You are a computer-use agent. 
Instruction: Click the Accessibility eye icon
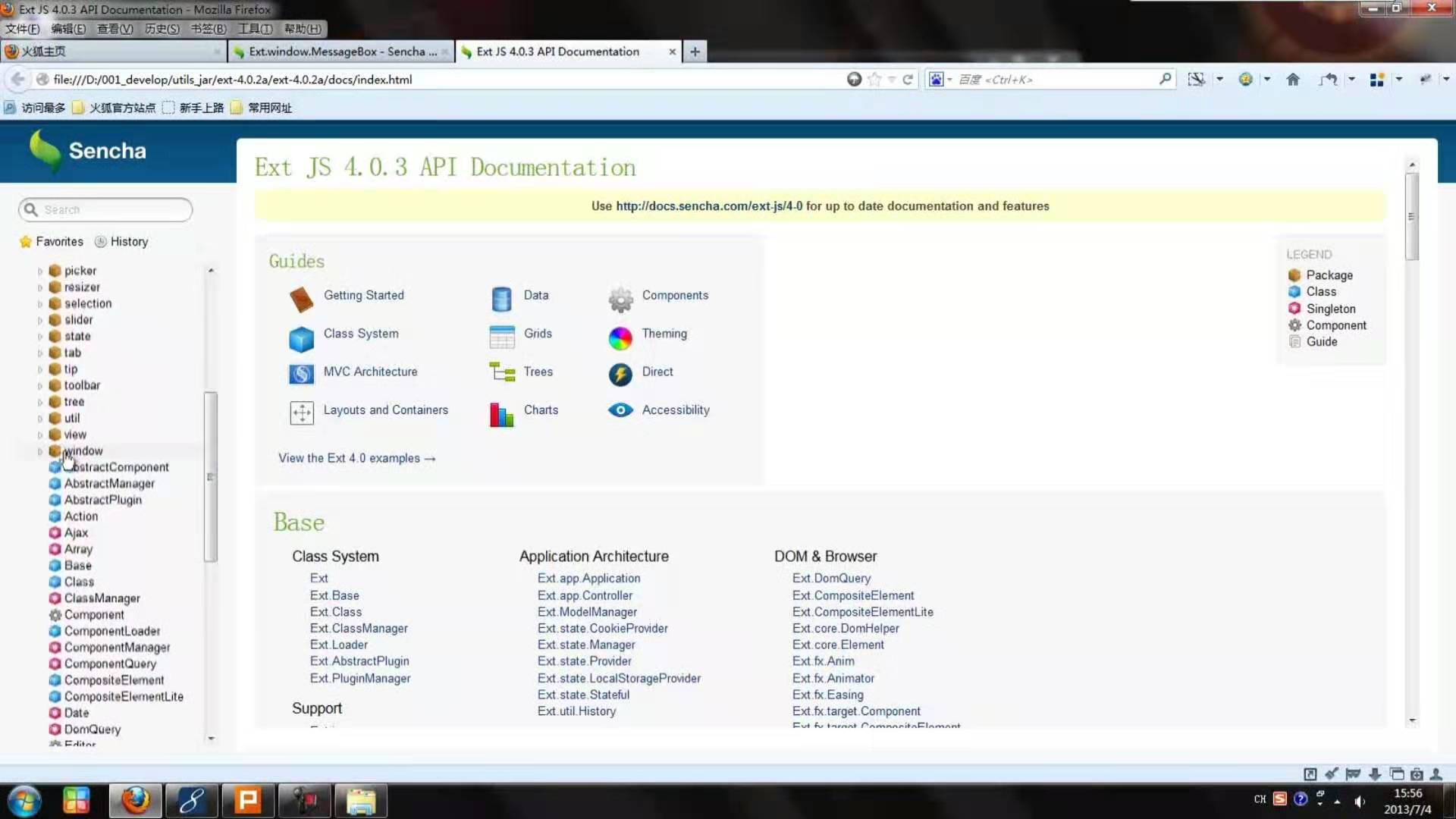pyautogui.click(x=620, y=410)
